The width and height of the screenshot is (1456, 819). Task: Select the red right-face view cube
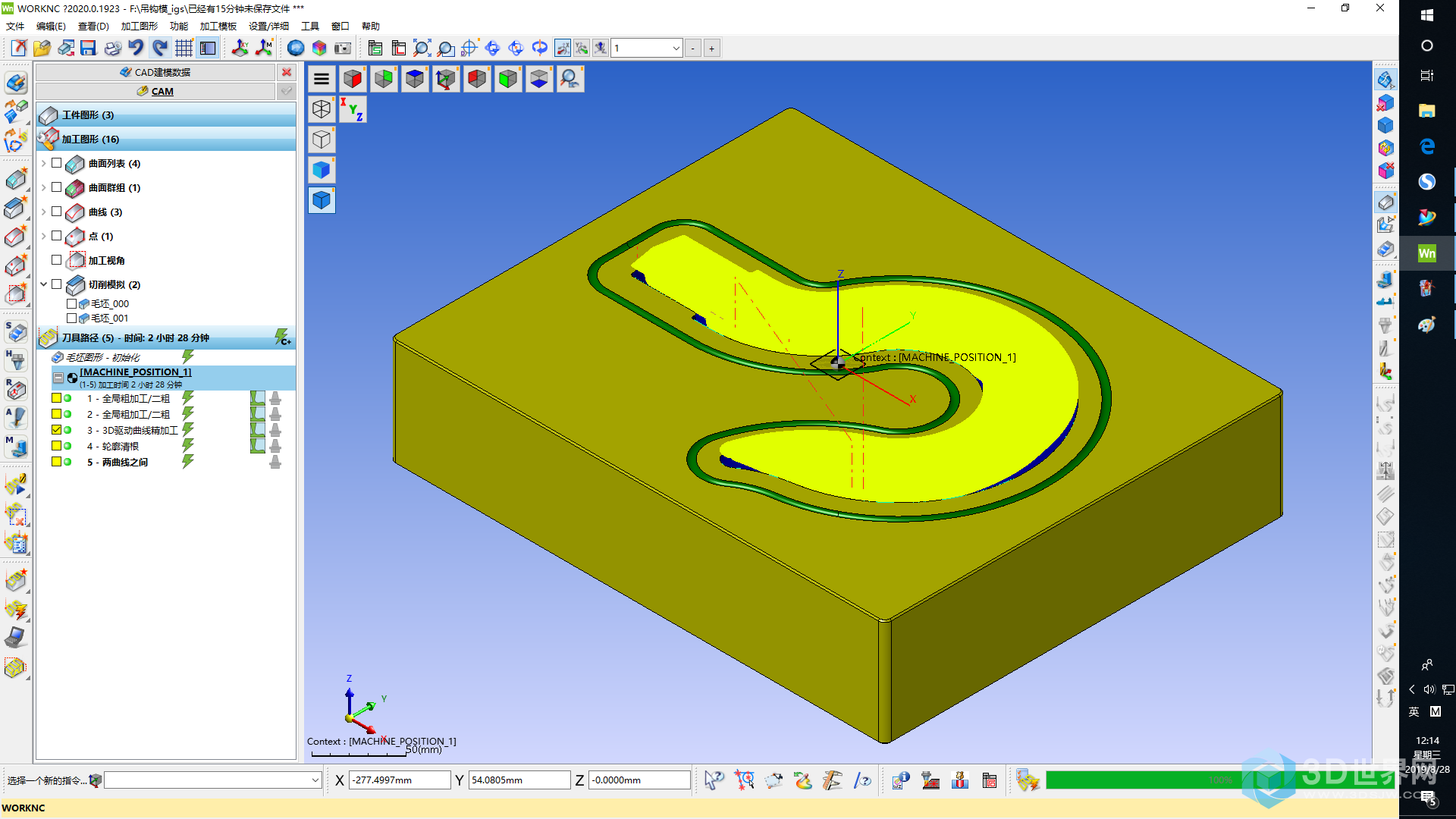(353, 79)
